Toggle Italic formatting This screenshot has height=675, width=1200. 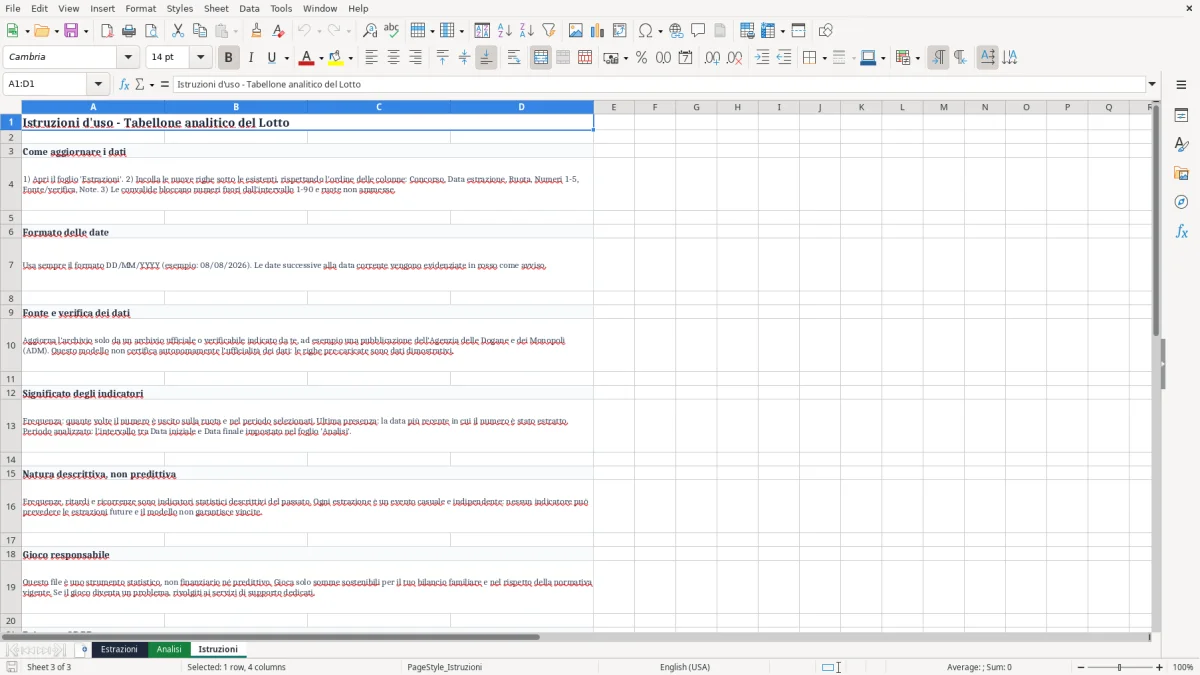(x=250, y=58)
